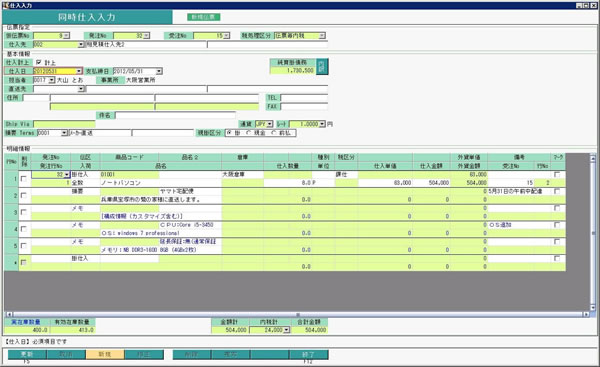The width and height of the screenshot is (600, 367).
Task: Click the green button beside 同時仕入入力 header
Action: [204, 17]
